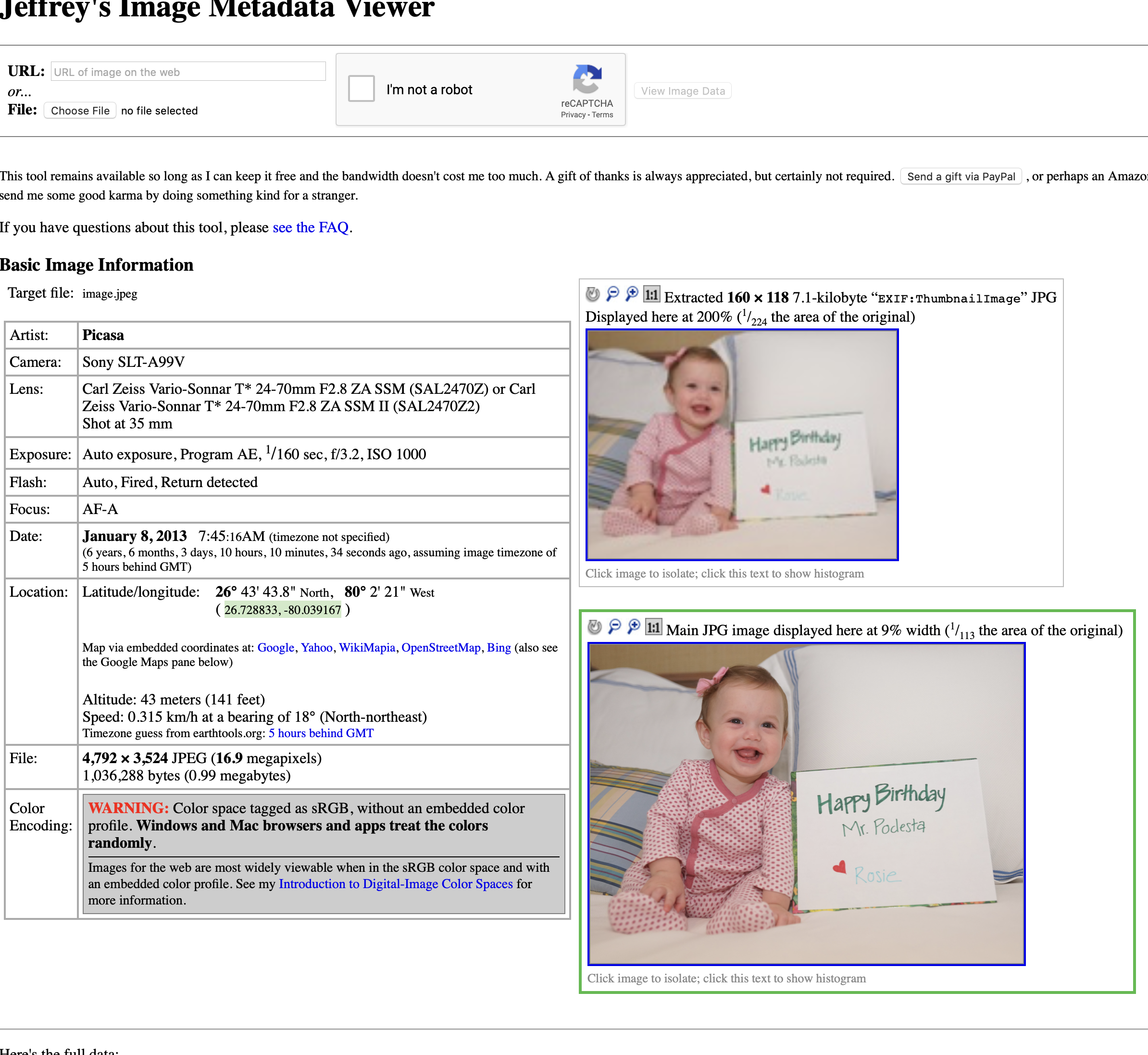Open the Google map link
The image size is (1148, 1055).
click(x=276, y=647)
